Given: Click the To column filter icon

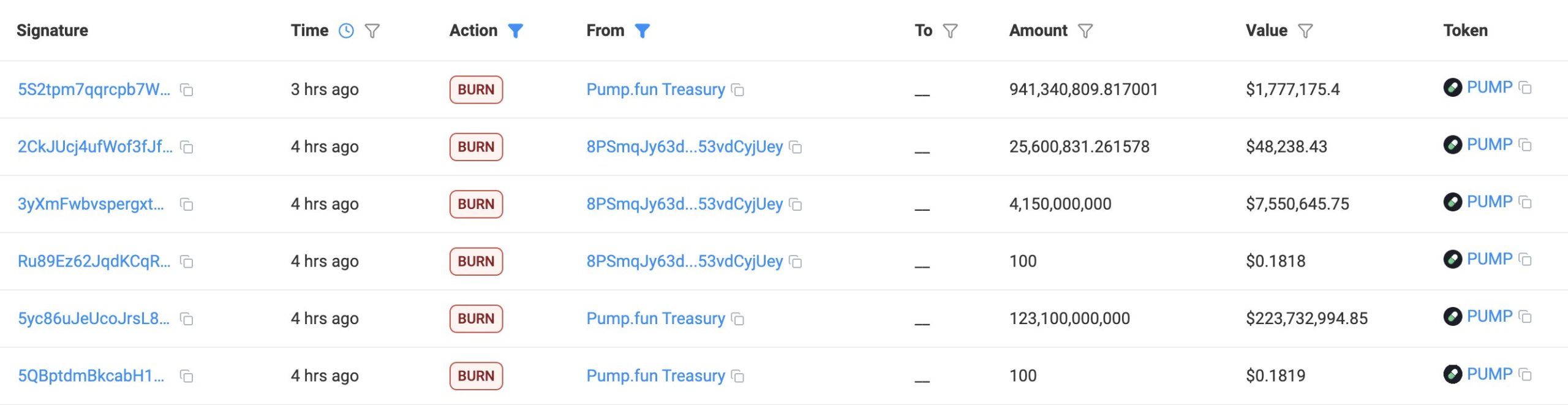Looking at the screenshot, I should click(950, 31).
